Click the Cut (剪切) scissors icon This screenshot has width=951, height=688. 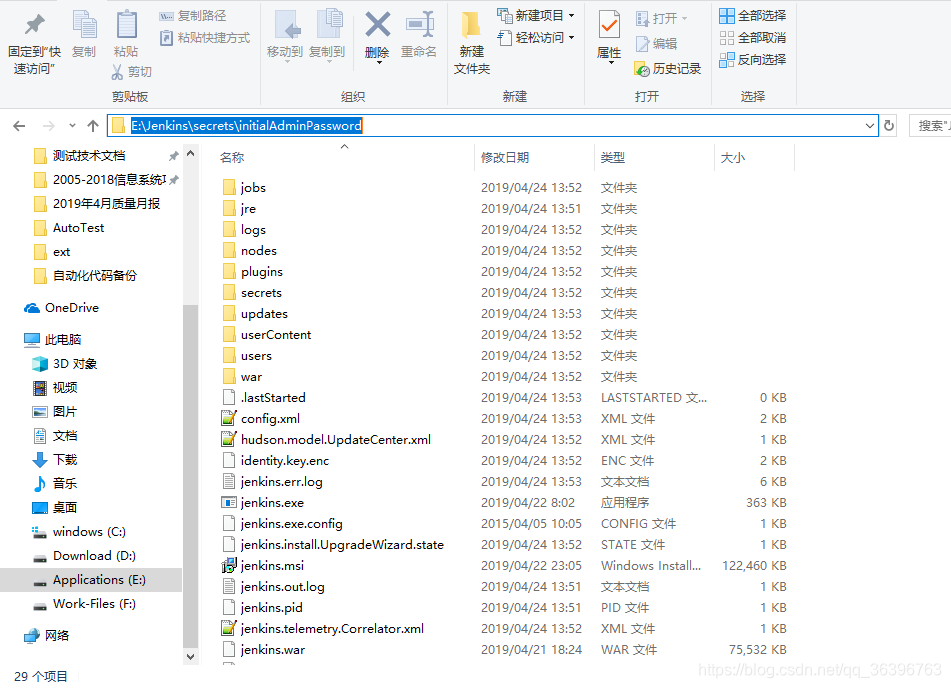pos(118,72)
